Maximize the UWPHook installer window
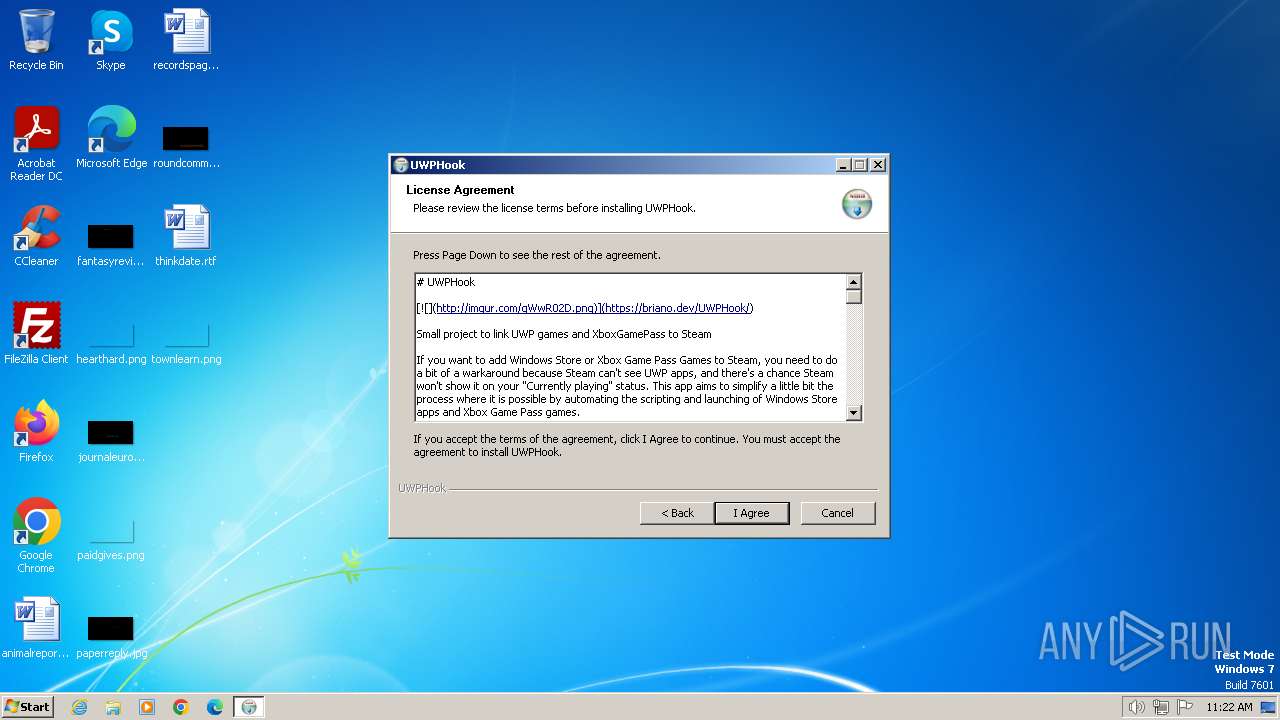 (860, 165)
